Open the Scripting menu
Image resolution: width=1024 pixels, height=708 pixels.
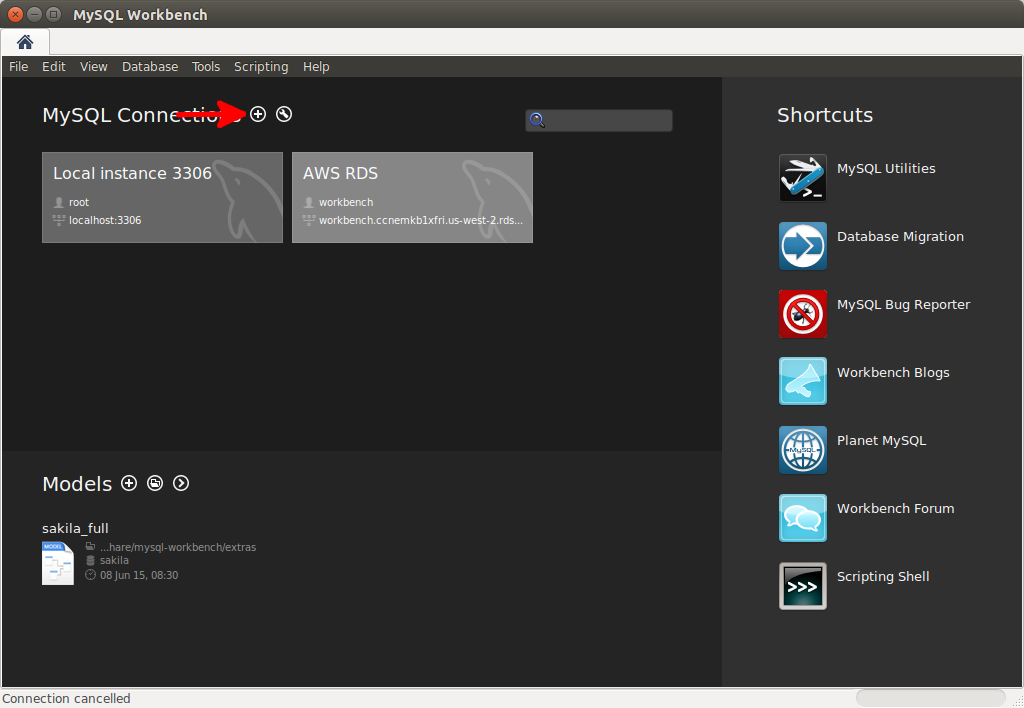point(261,67)
